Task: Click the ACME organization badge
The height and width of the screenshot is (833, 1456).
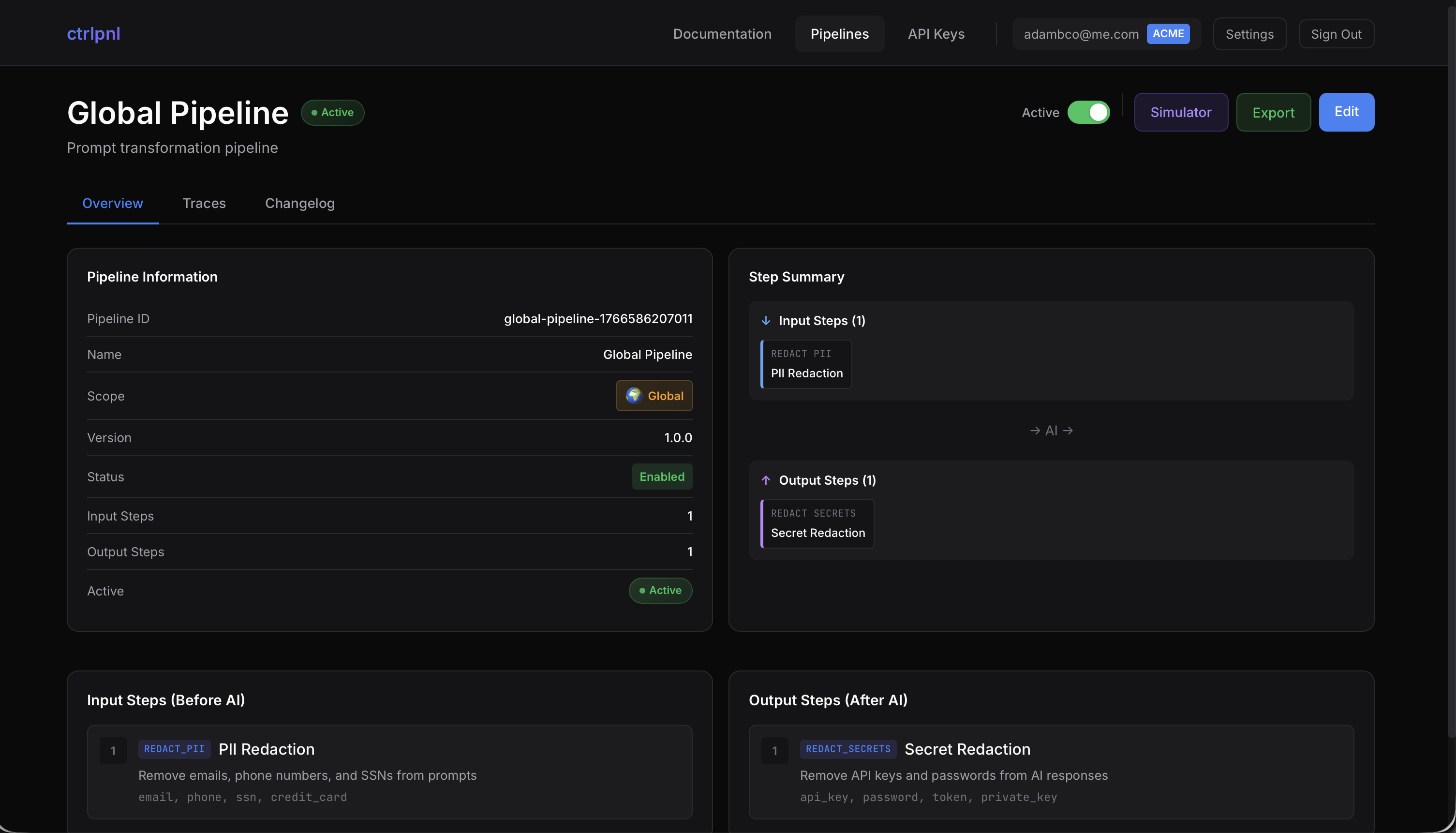Action: [x=1168, y=33]
